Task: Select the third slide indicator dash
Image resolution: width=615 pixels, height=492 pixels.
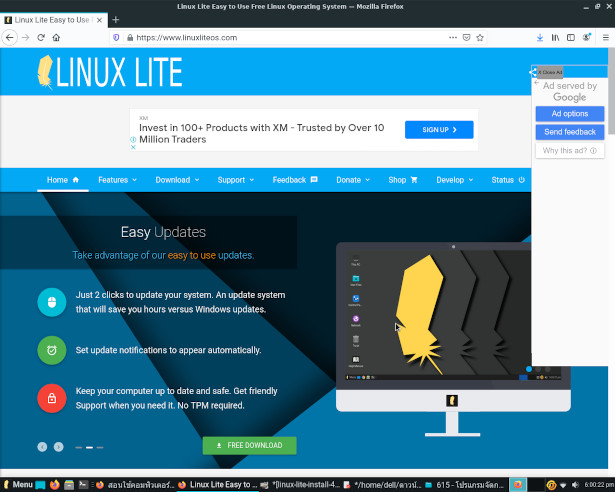Action: click(x=100, y=447)
